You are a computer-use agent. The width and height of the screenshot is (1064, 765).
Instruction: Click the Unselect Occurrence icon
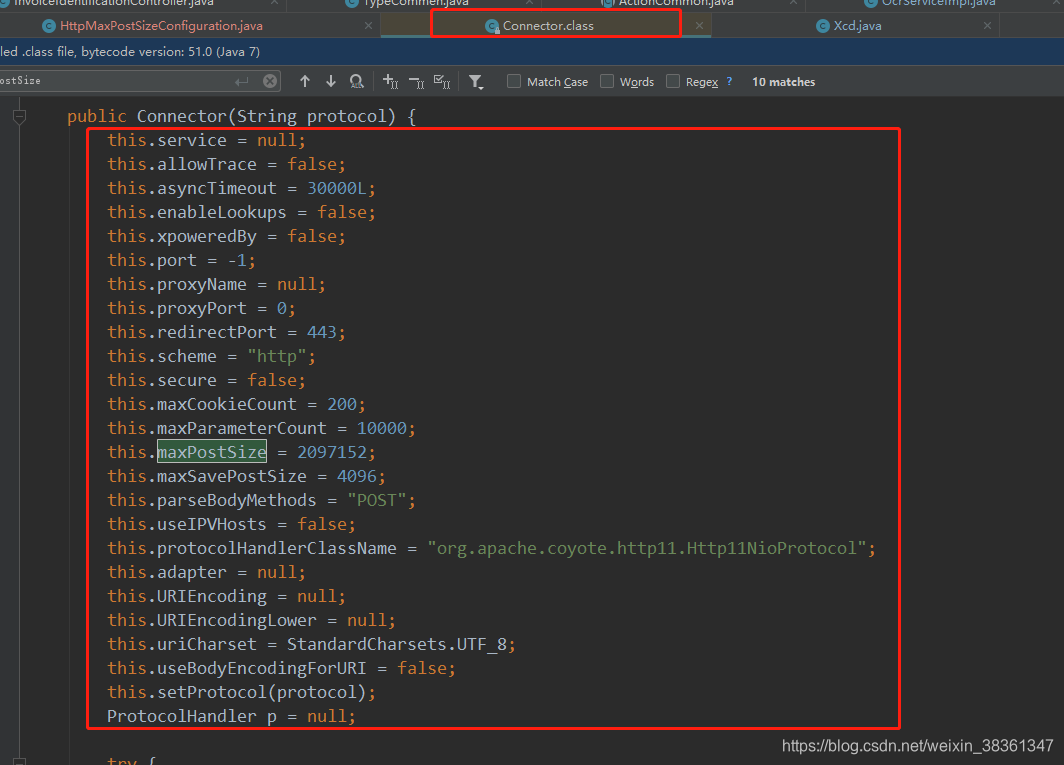click(415, 82)
